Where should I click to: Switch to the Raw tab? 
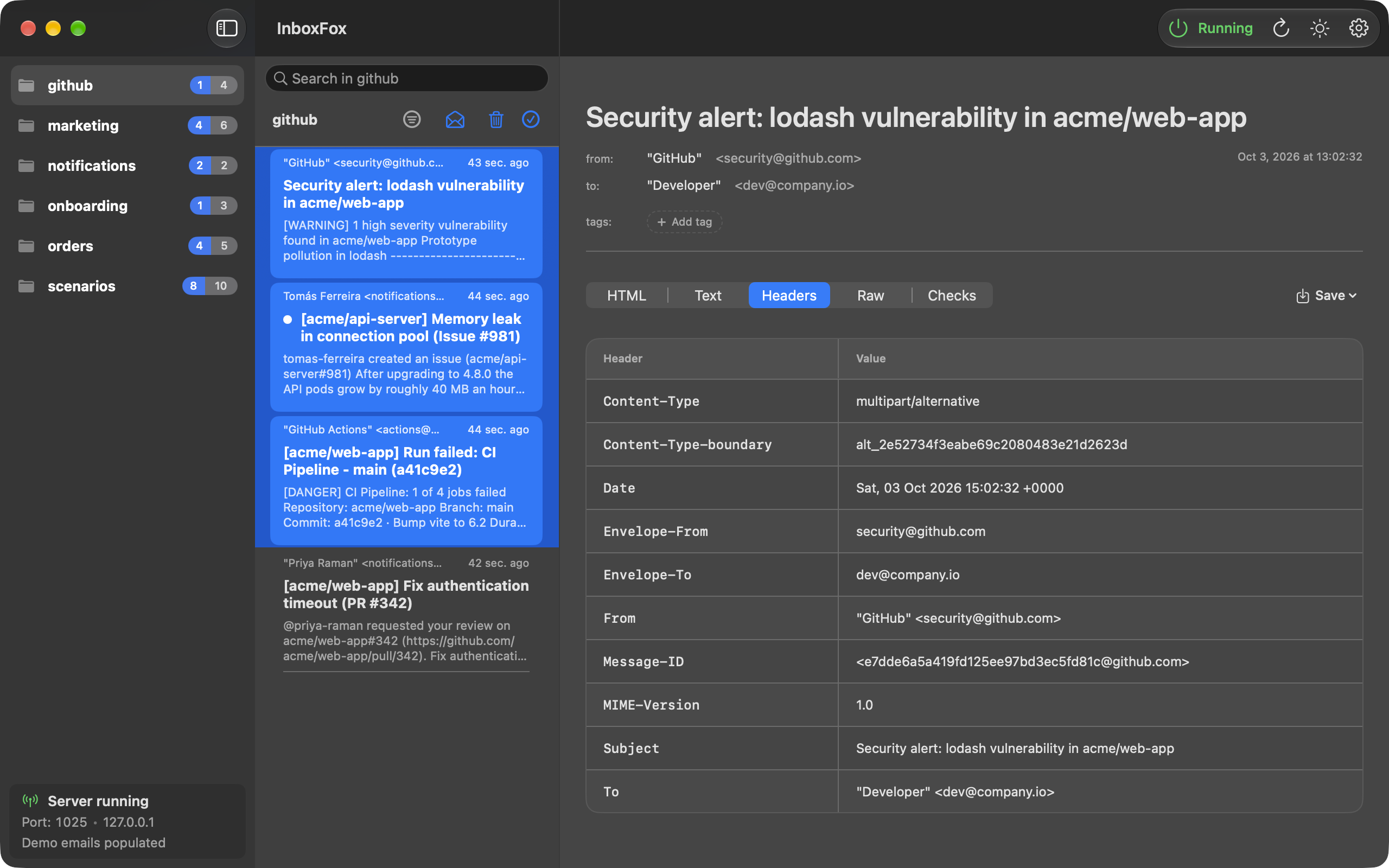point(870,295)
